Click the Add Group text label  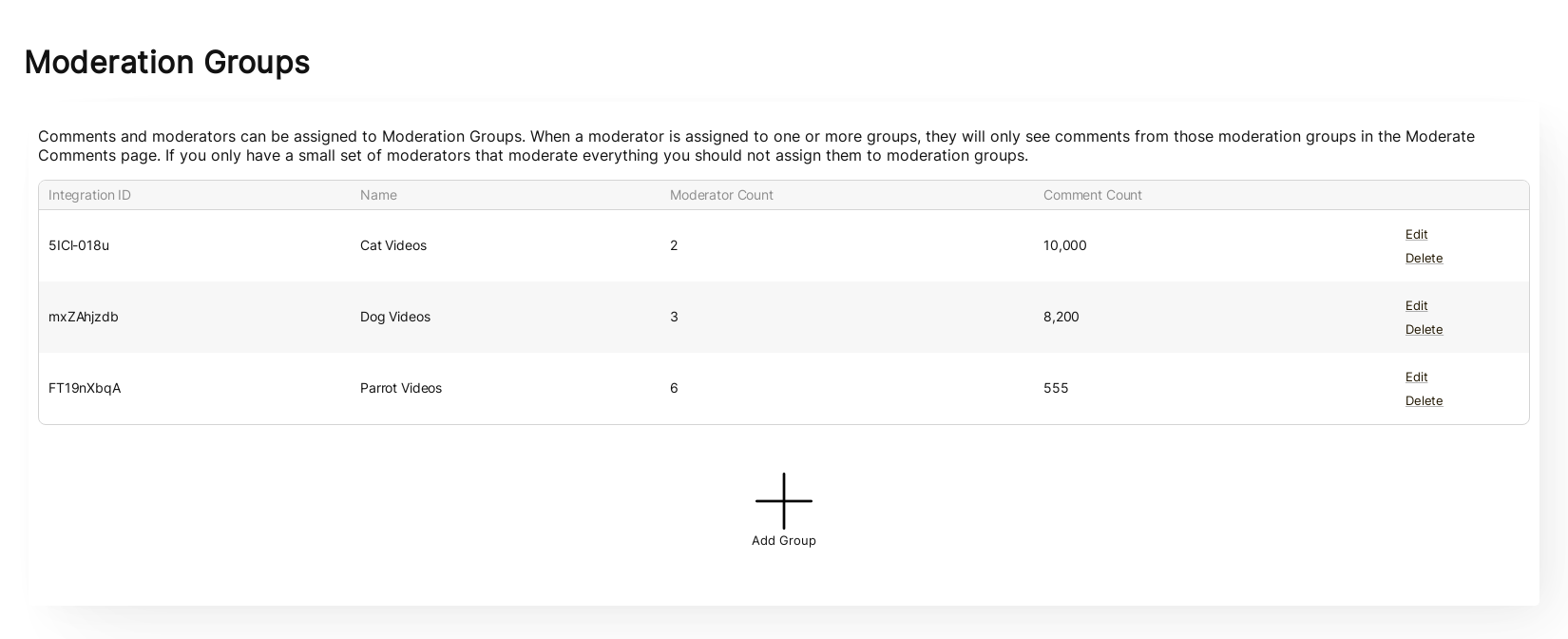coord(783,541)
